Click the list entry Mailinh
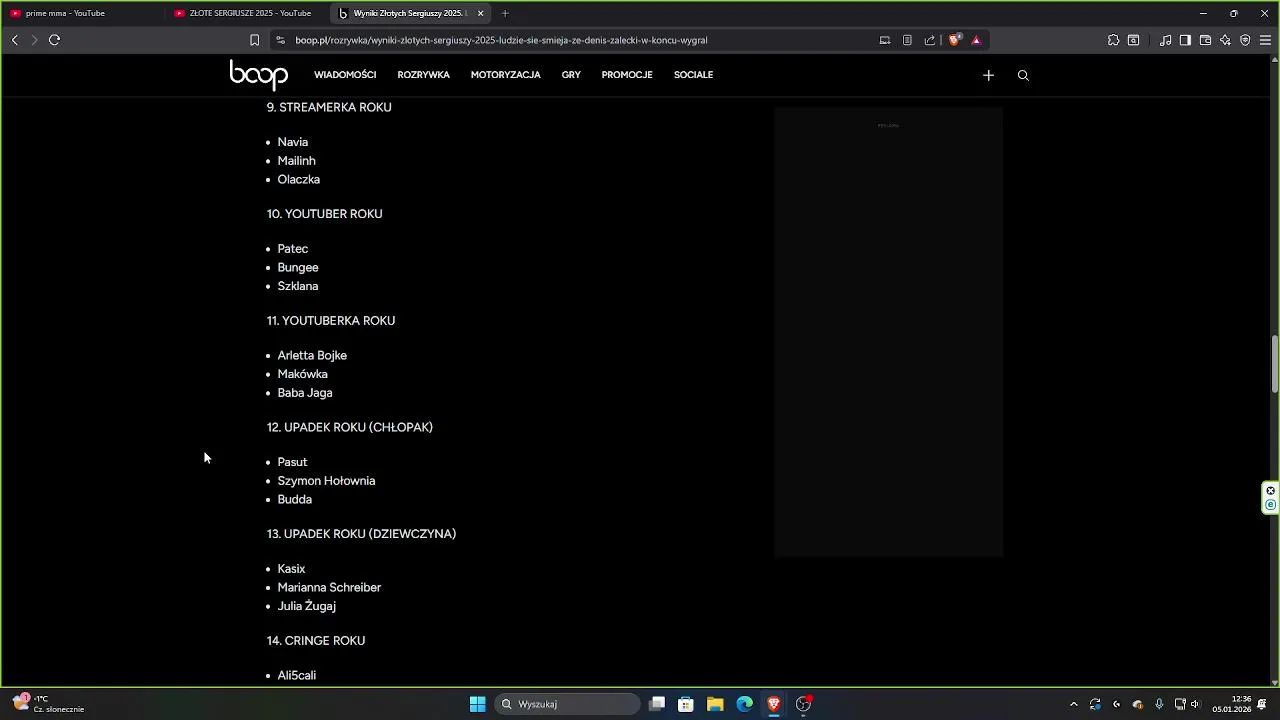This screenshot has width=1280, height=720. coord(297,161)
